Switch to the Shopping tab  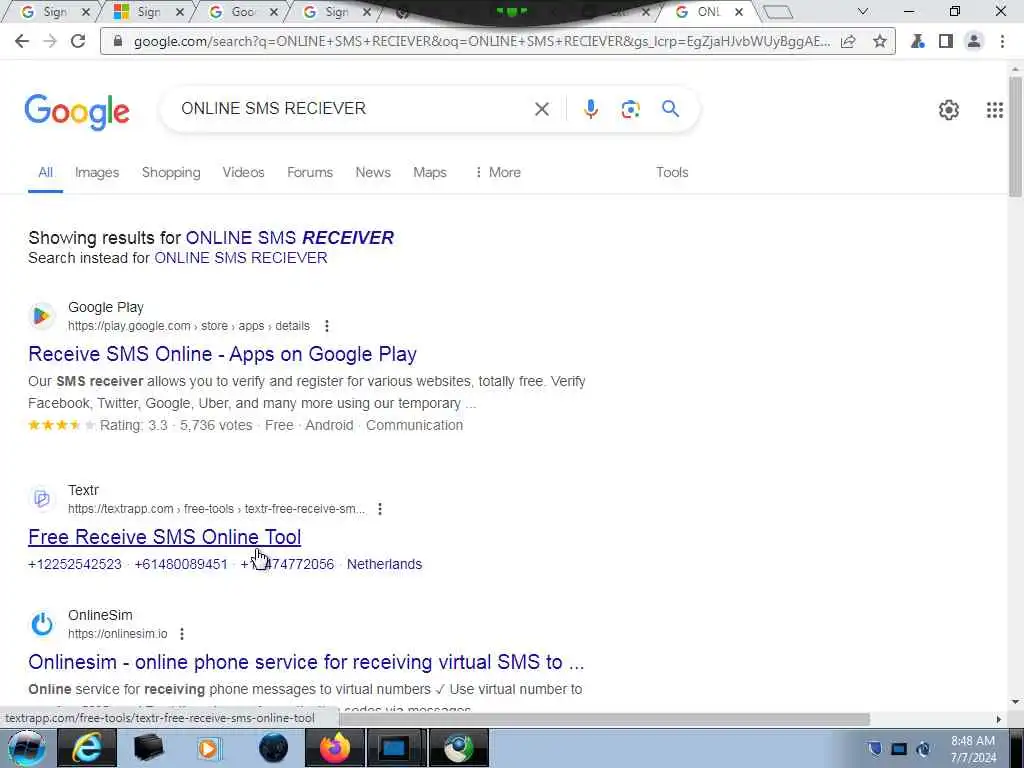point(171,172)
